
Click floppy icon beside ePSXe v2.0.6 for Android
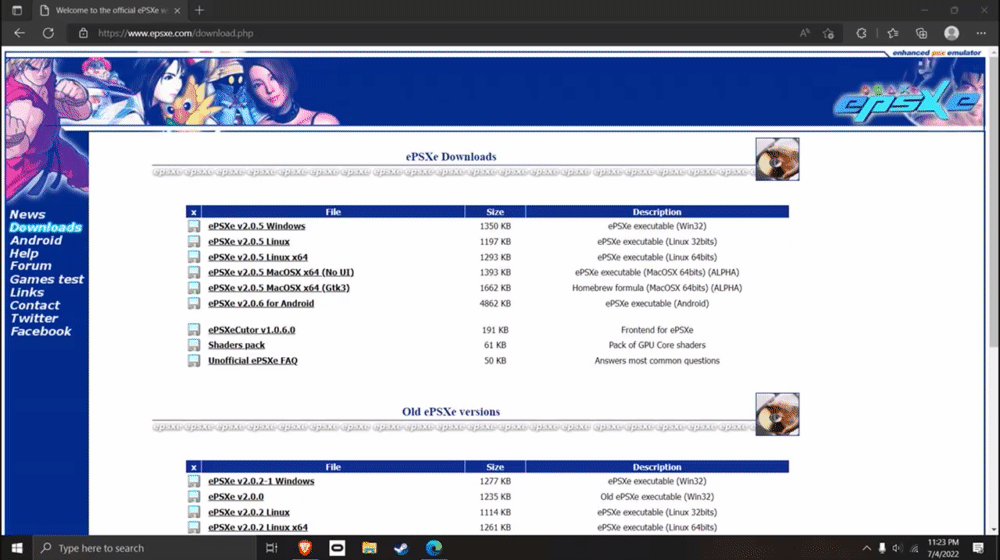(194, 303)
